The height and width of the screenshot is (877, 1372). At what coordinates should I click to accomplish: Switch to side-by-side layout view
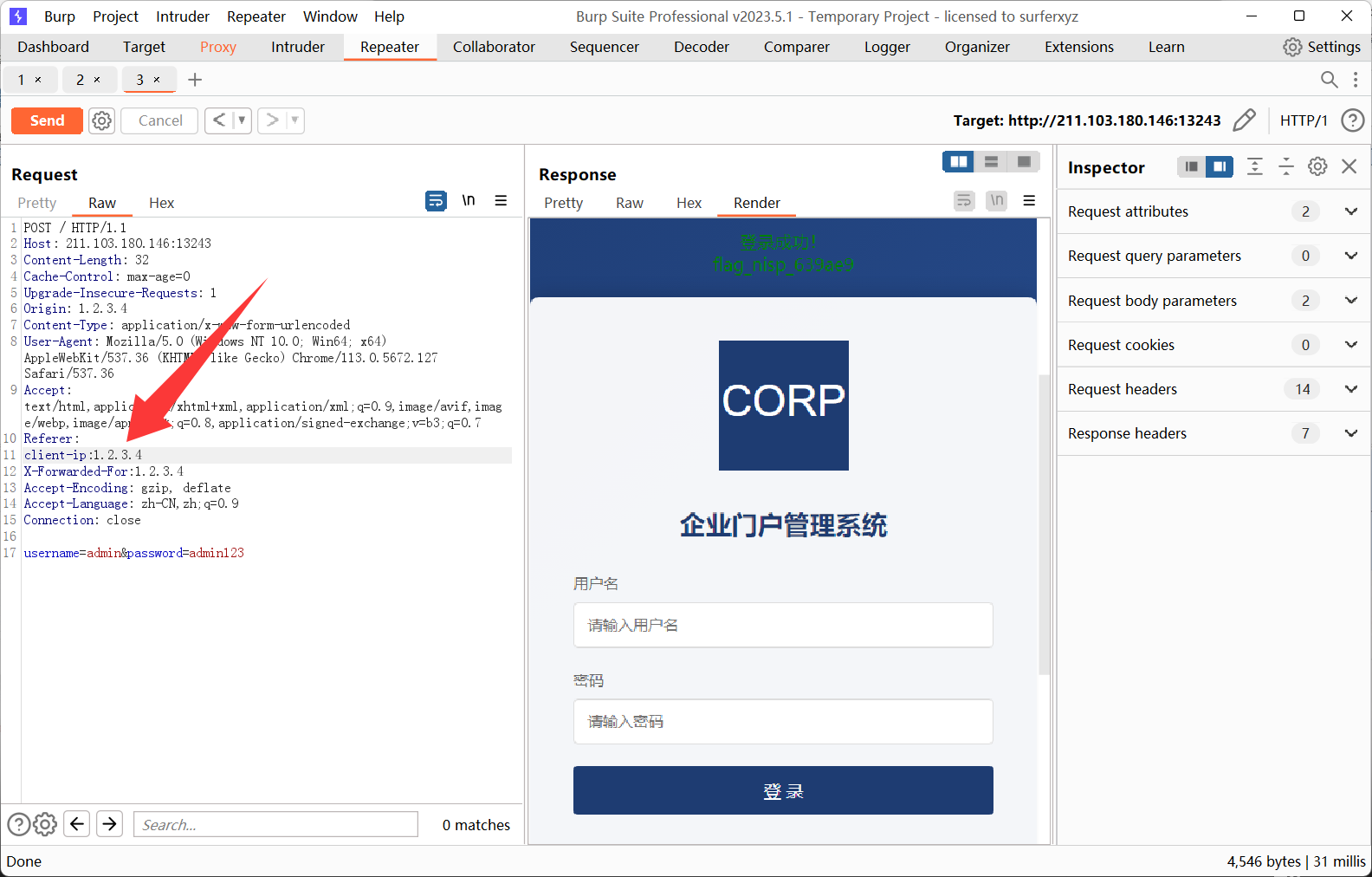(958, 162)
